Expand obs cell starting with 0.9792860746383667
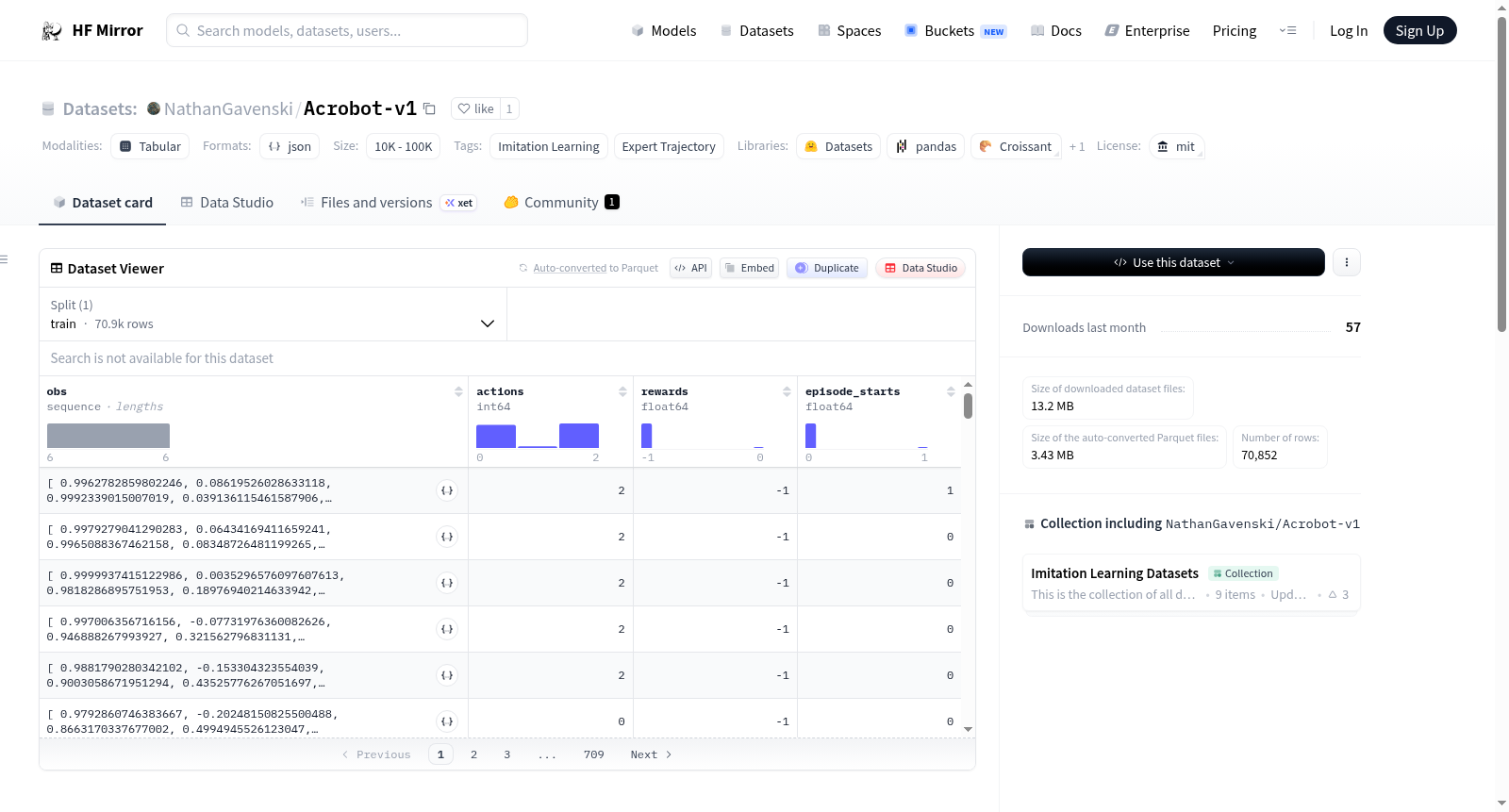 (447, 721)
